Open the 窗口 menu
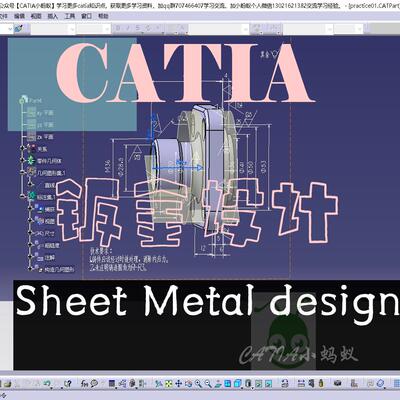The width and height of the screenshot is (400, 400). point(86,16)
